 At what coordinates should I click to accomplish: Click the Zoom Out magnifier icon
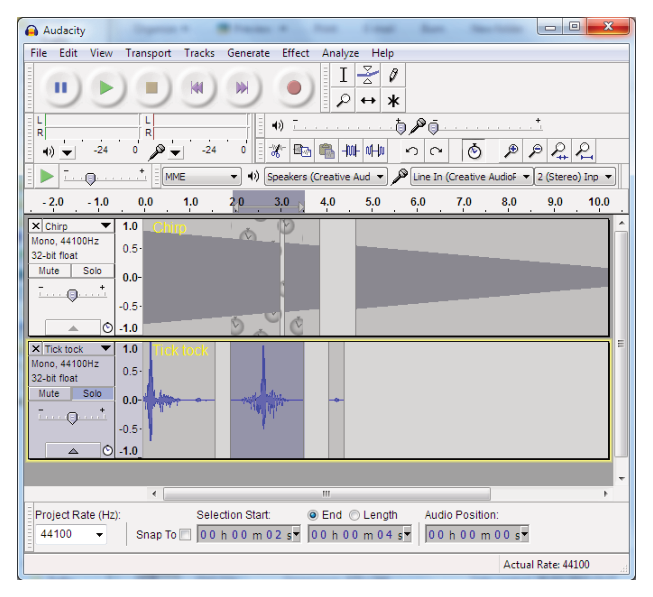[535, 151]
